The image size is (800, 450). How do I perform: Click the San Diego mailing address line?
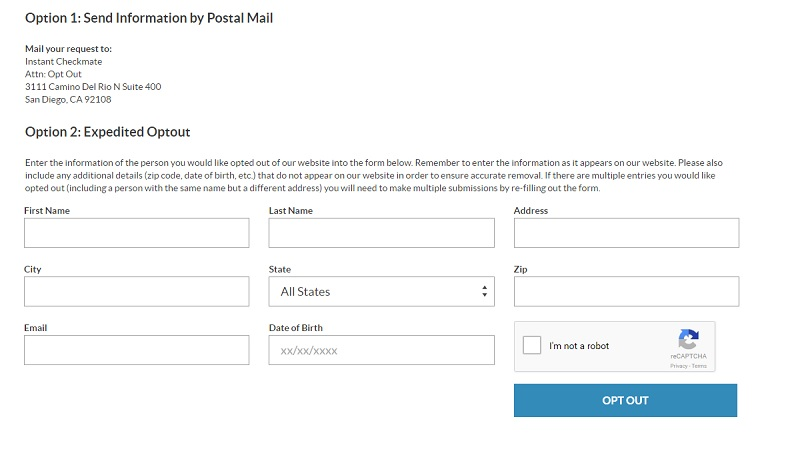pos(68,99)
